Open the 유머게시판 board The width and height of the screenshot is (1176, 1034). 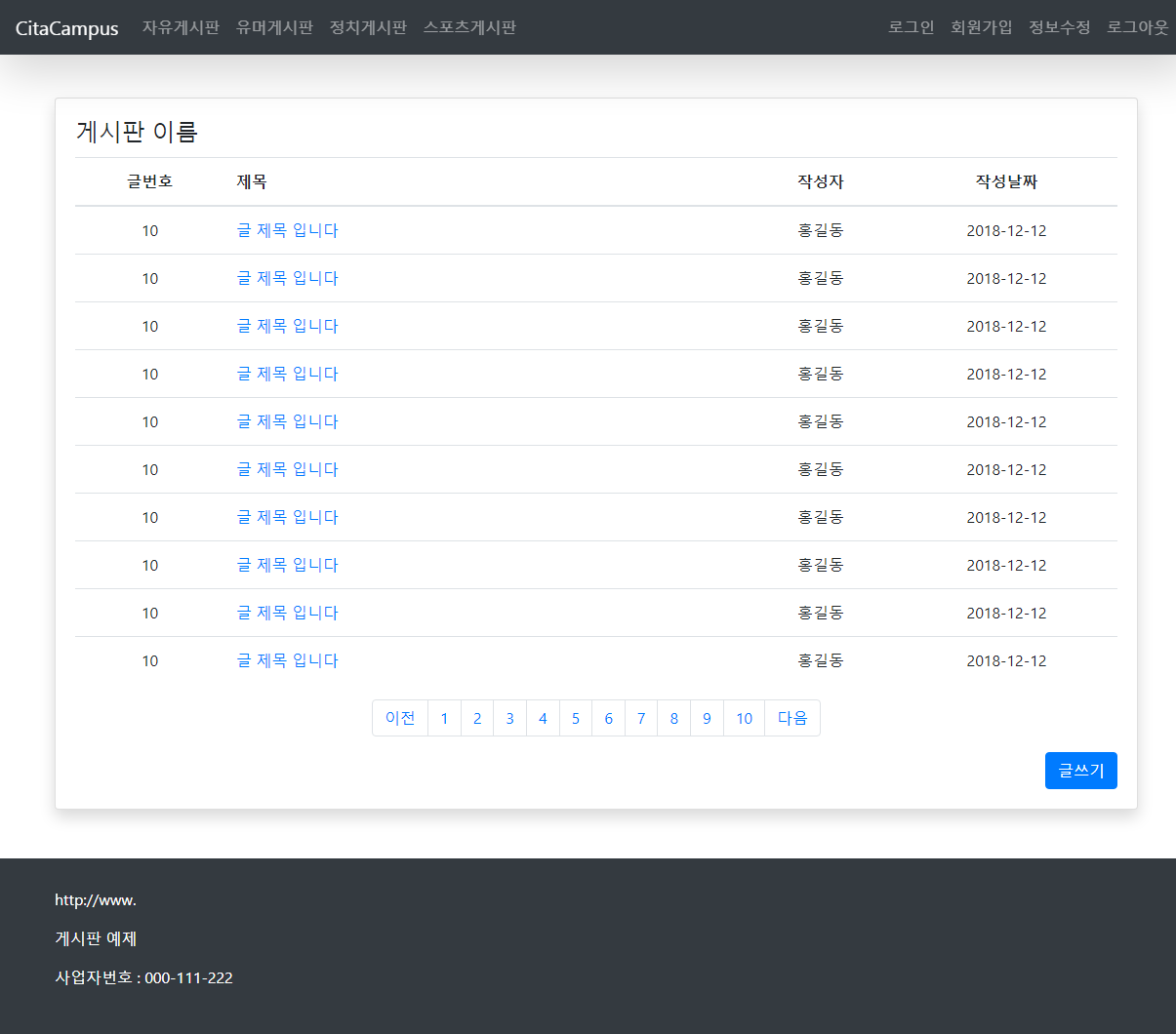pyautogui.click(x=274, y=27)
